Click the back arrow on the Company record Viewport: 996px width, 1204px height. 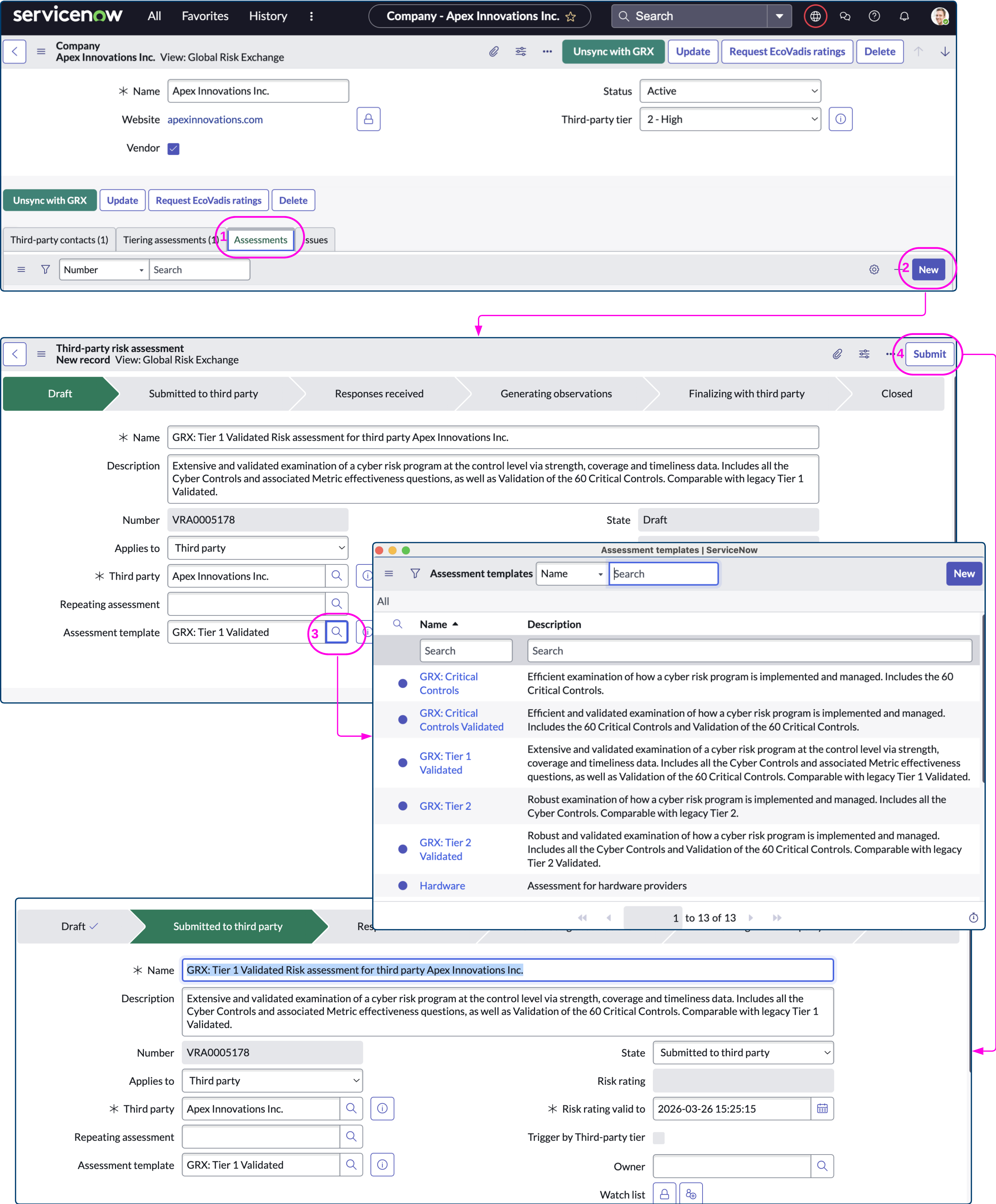coord(15,52)
